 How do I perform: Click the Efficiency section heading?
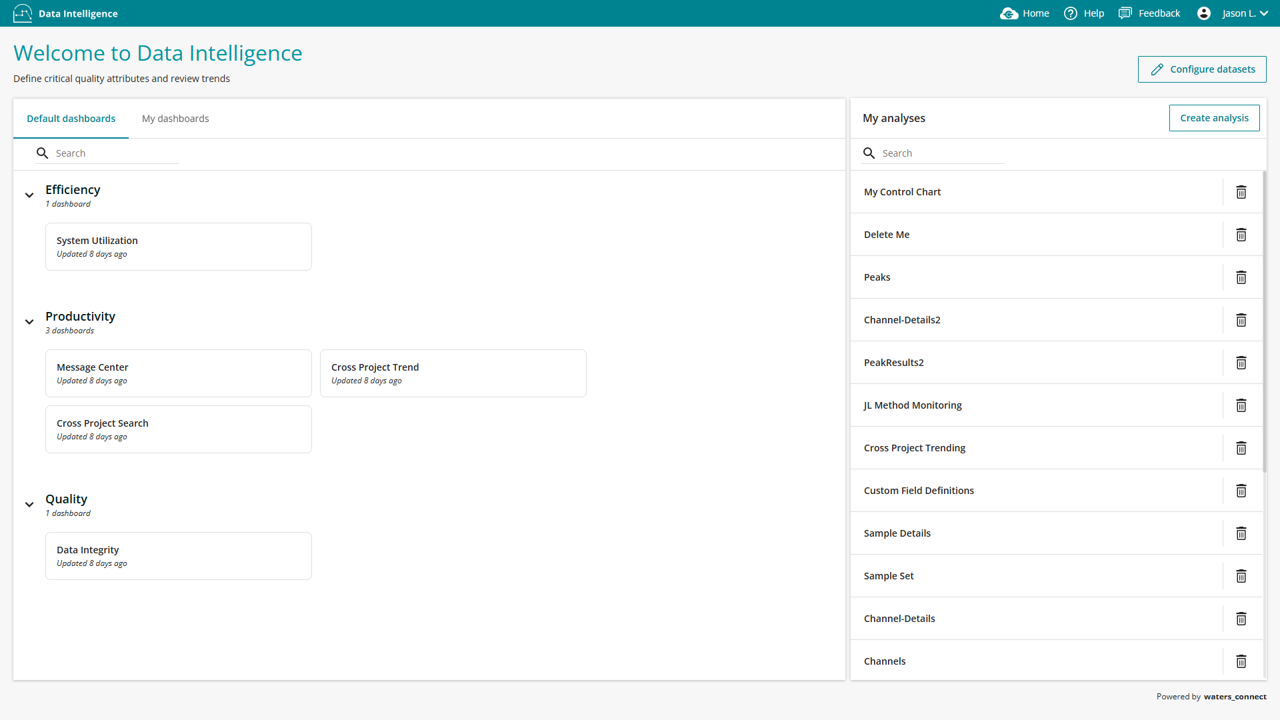pyautogui.click(x=73, y=189)
